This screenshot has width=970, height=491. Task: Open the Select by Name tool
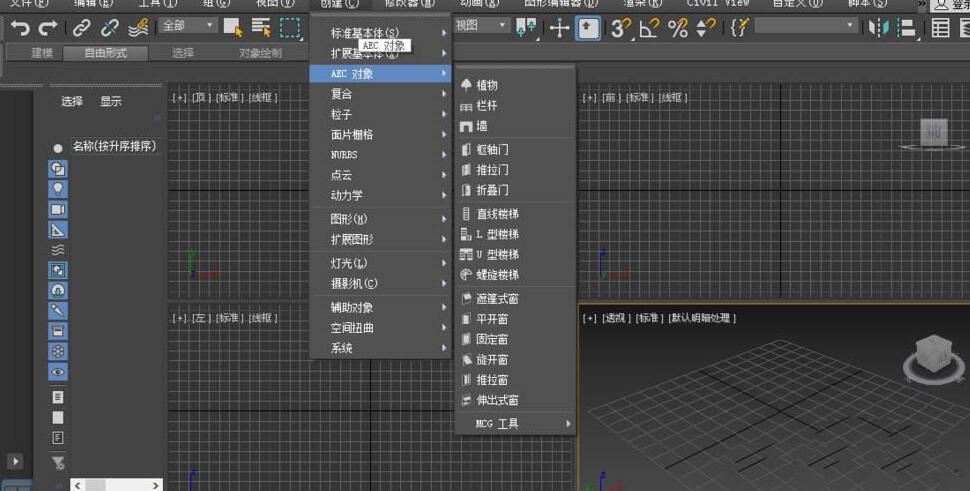(x=261, y=28)
